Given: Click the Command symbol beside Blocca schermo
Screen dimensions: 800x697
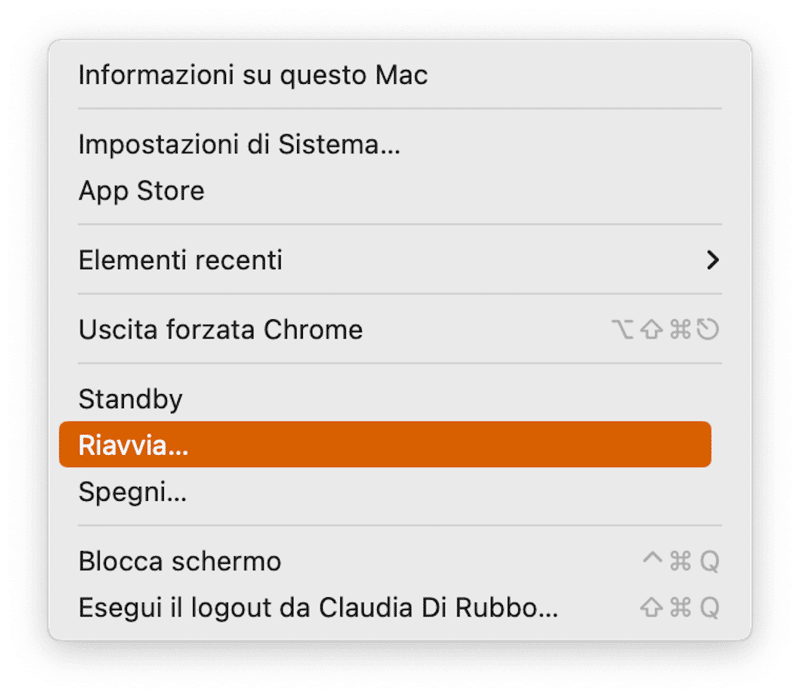Looking at the screenshot, I should point(681,561).
